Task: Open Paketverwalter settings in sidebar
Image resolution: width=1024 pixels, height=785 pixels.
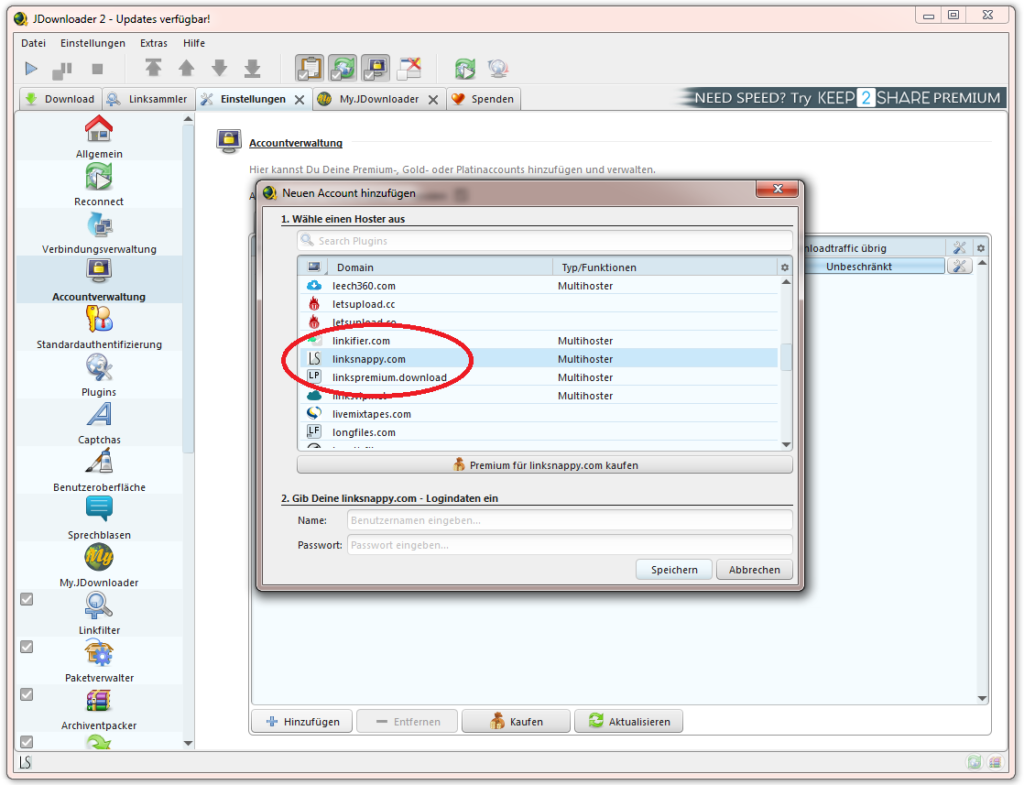Action: (x=99, y=661)
